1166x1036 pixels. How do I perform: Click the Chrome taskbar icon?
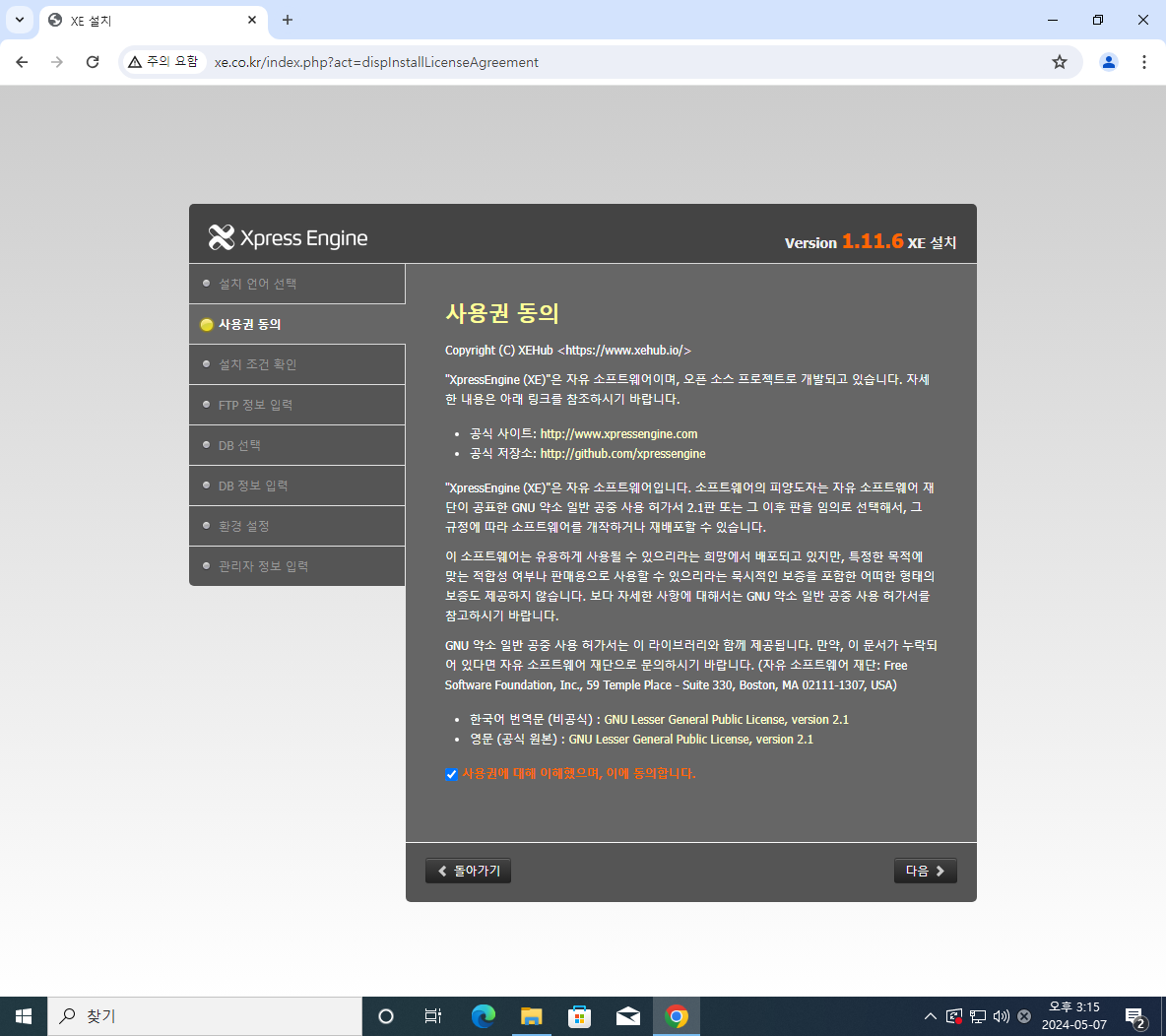[x=676, y=1016]
